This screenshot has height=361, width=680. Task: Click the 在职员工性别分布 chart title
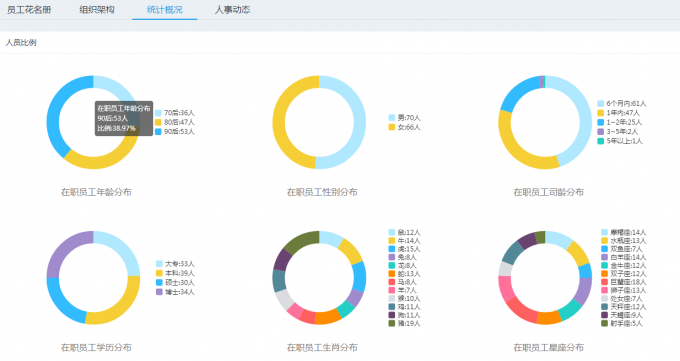click(x=322, y=192)
